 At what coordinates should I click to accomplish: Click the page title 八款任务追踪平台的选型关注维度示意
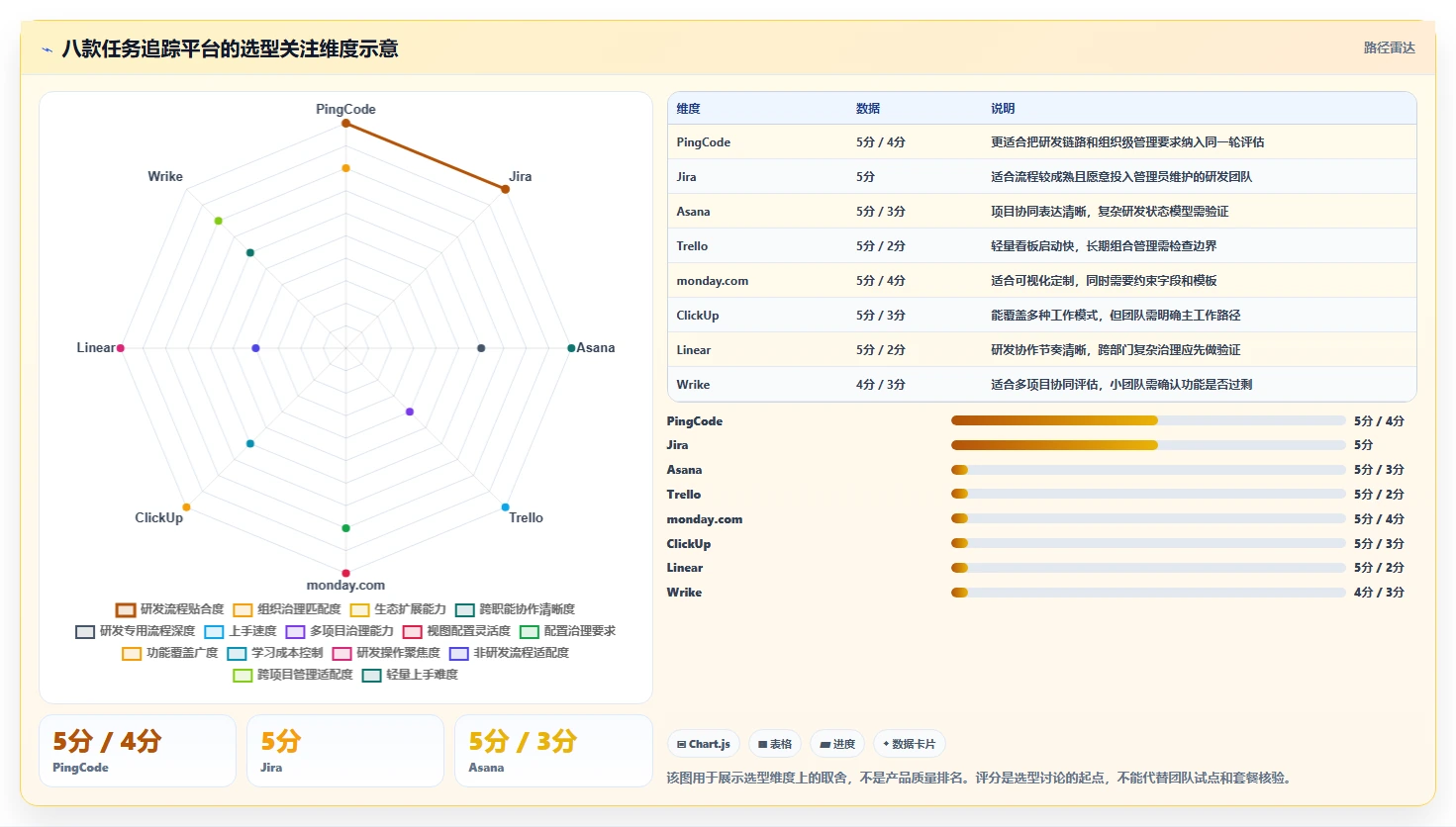pyautogui.click(x=230, y=48)
